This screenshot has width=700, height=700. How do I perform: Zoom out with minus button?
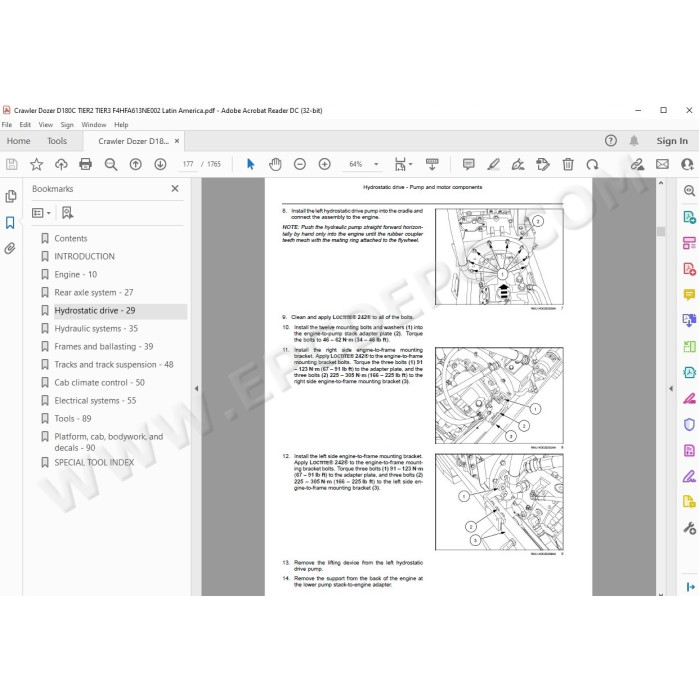[300, 164]
